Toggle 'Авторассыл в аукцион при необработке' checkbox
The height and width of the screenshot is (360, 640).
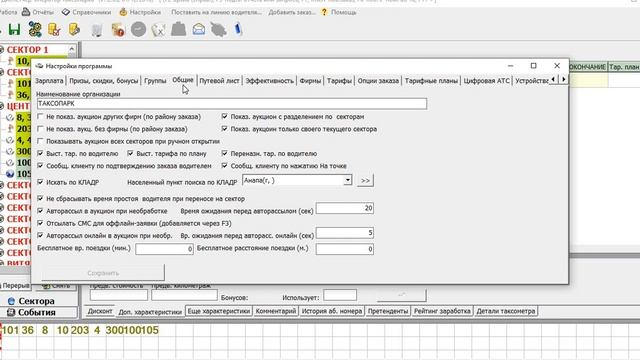40,211
